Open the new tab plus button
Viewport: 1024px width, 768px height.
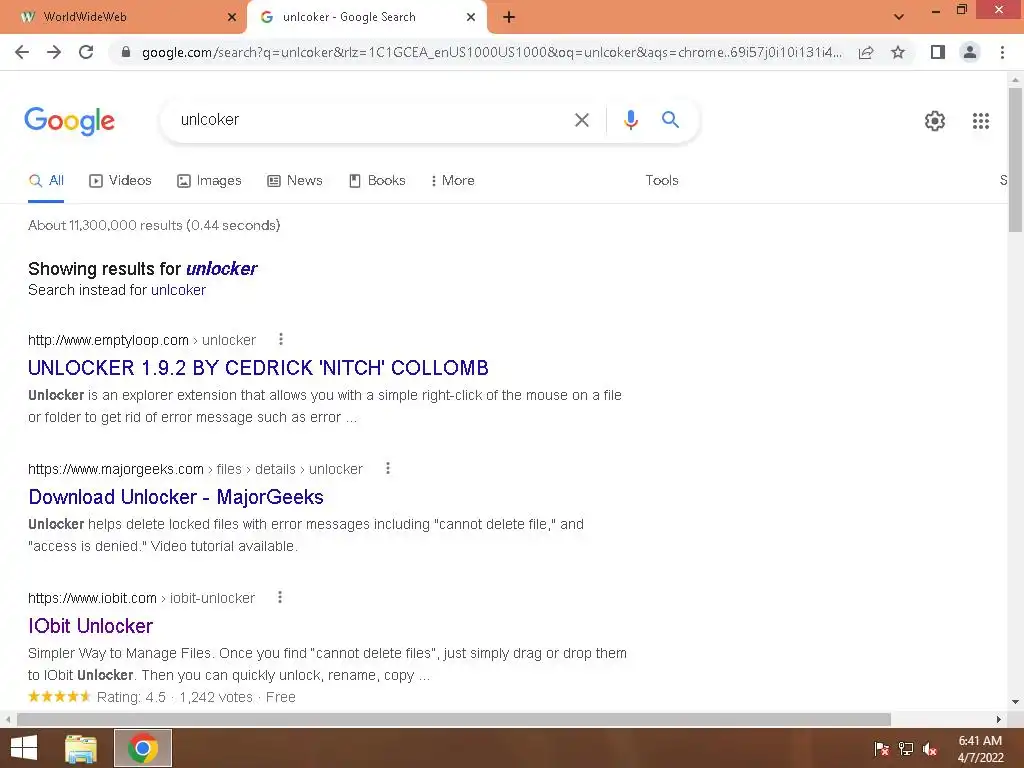click(509, 18)
